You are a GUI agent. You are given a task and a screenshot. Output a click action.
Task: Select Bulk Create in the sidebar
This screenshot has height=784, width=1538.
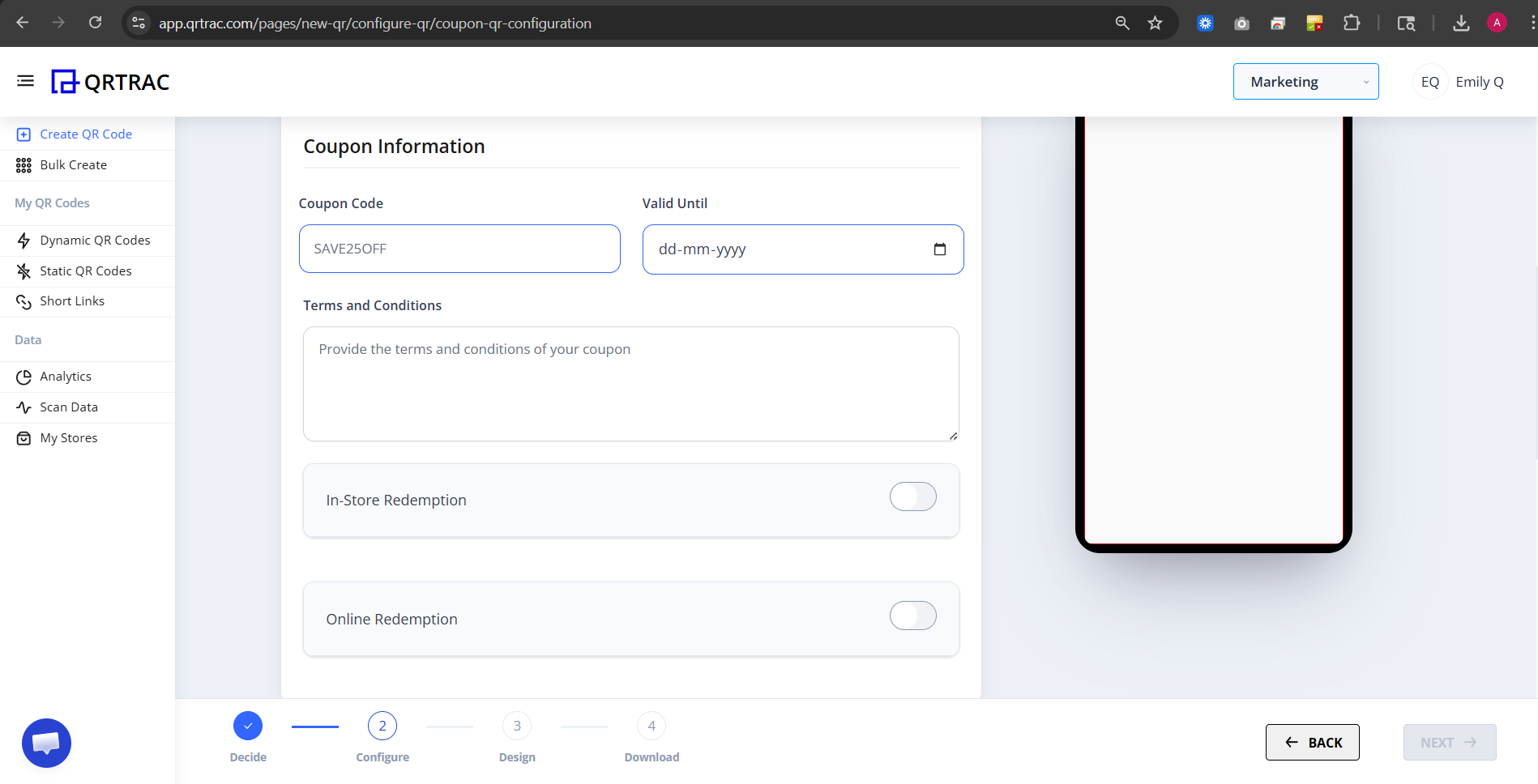pos(72,164)
